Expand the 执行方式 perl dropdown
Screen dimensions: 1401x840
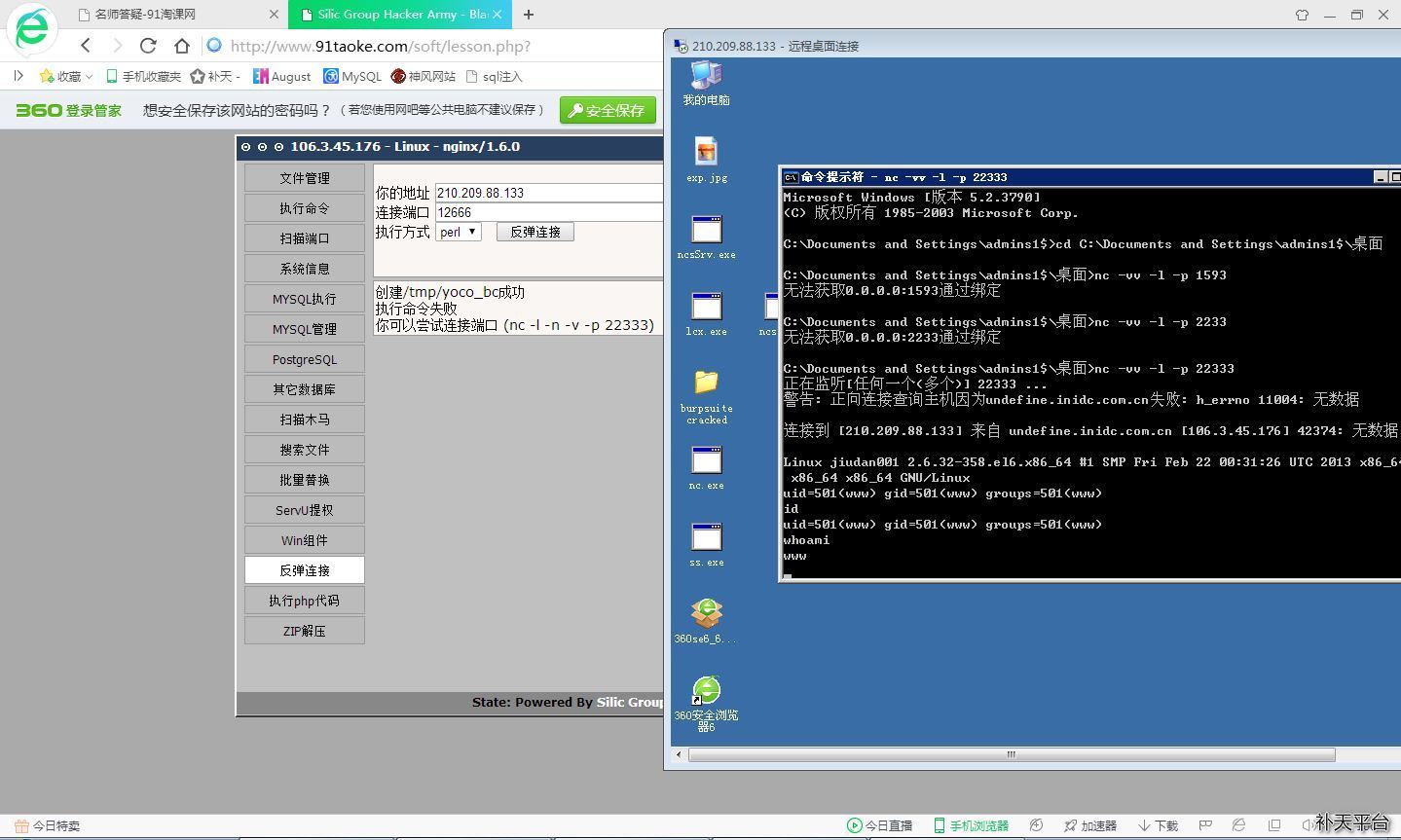[x=458, y=232]
